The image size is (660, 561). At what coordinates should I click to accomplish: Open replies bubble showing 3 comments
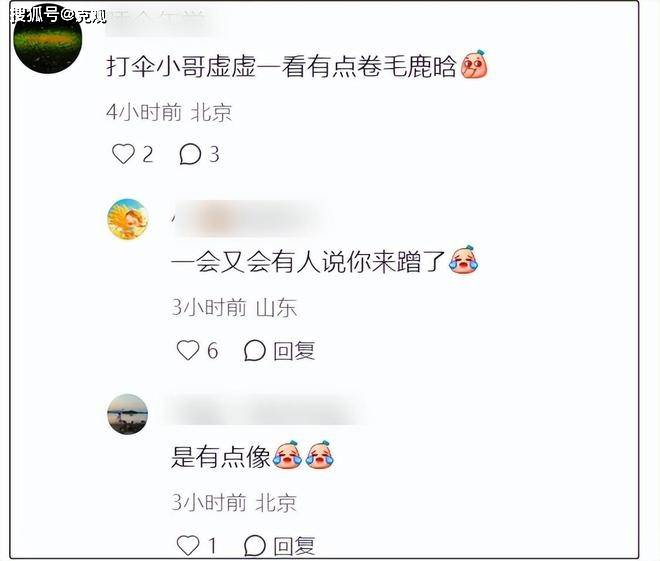tap(190, 154)
